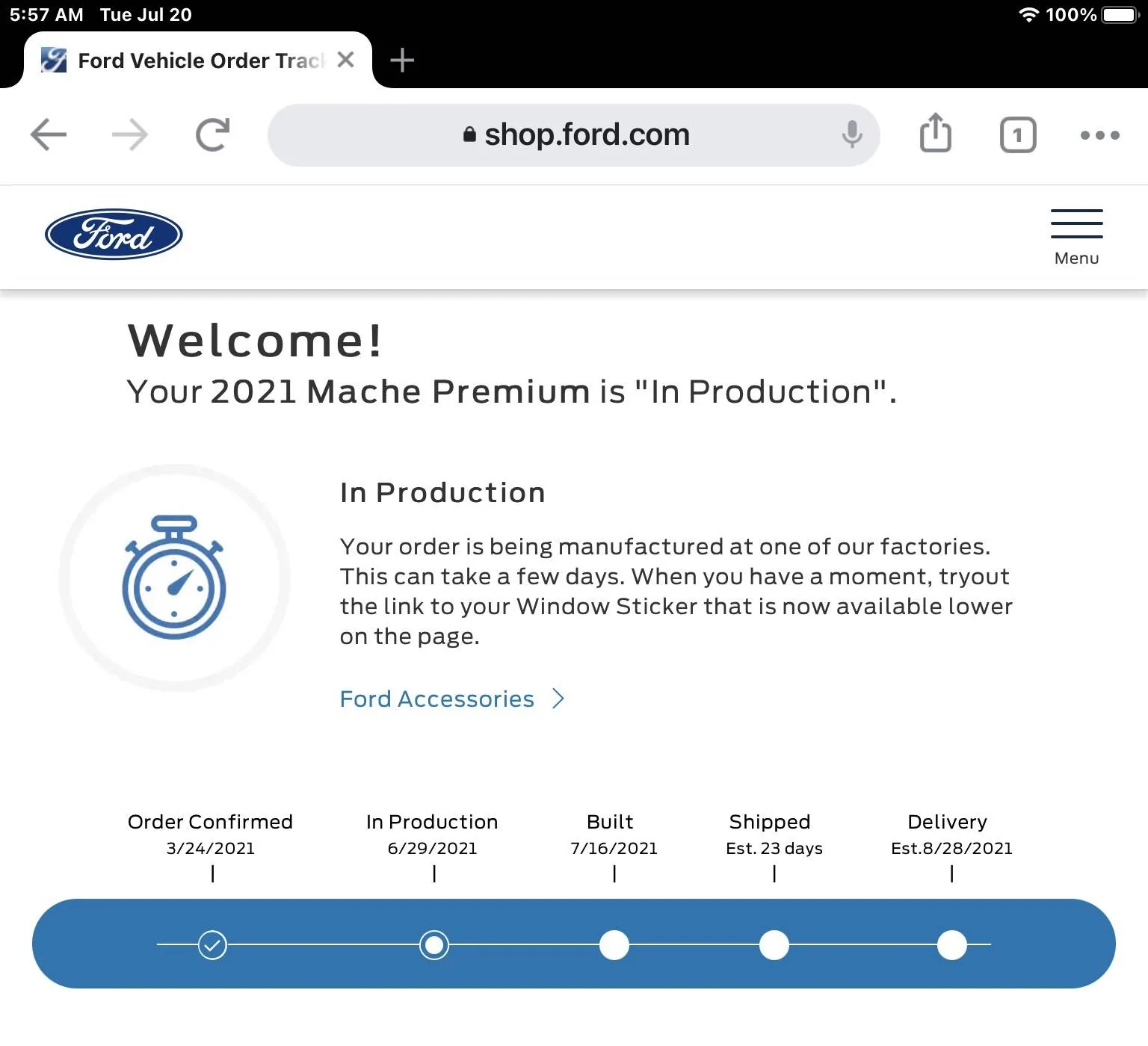Select the Built timeline marker
The height and width of the screenshot is (1046, 1148).
point(614,945)
